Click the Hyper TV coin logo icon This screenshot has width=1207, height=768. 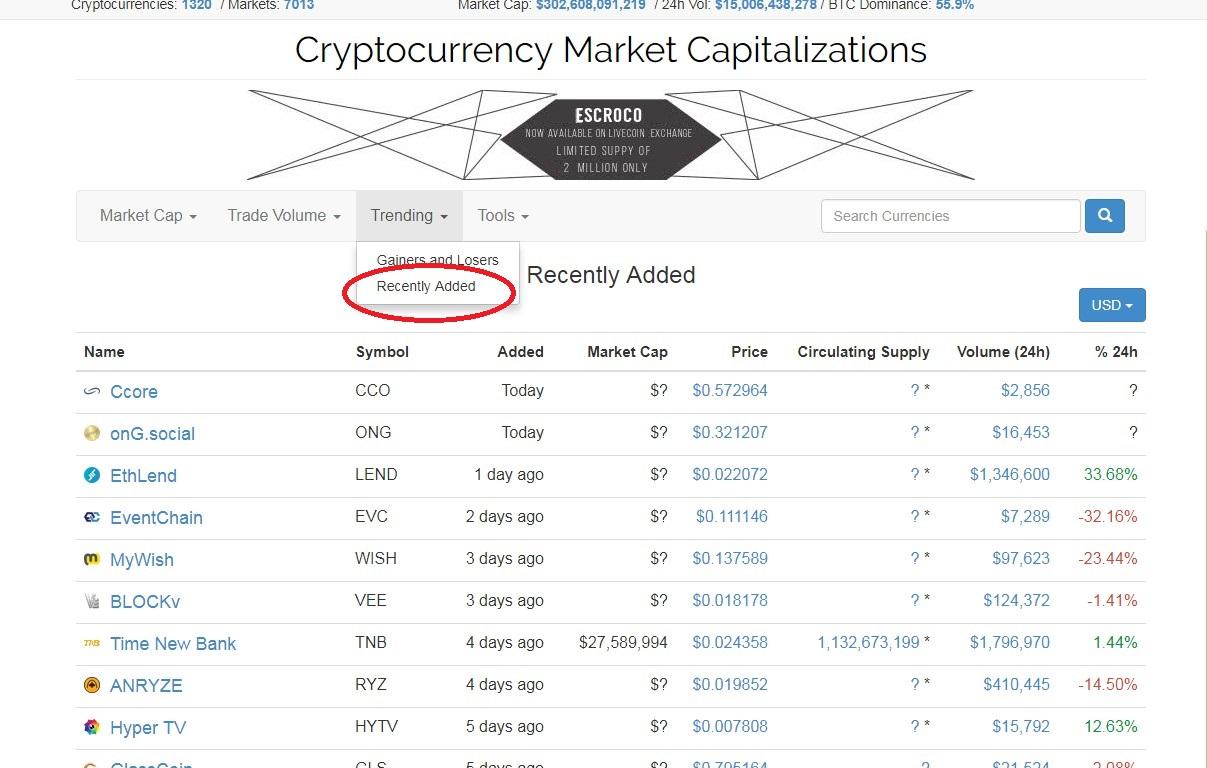click(x=92, y=727)
